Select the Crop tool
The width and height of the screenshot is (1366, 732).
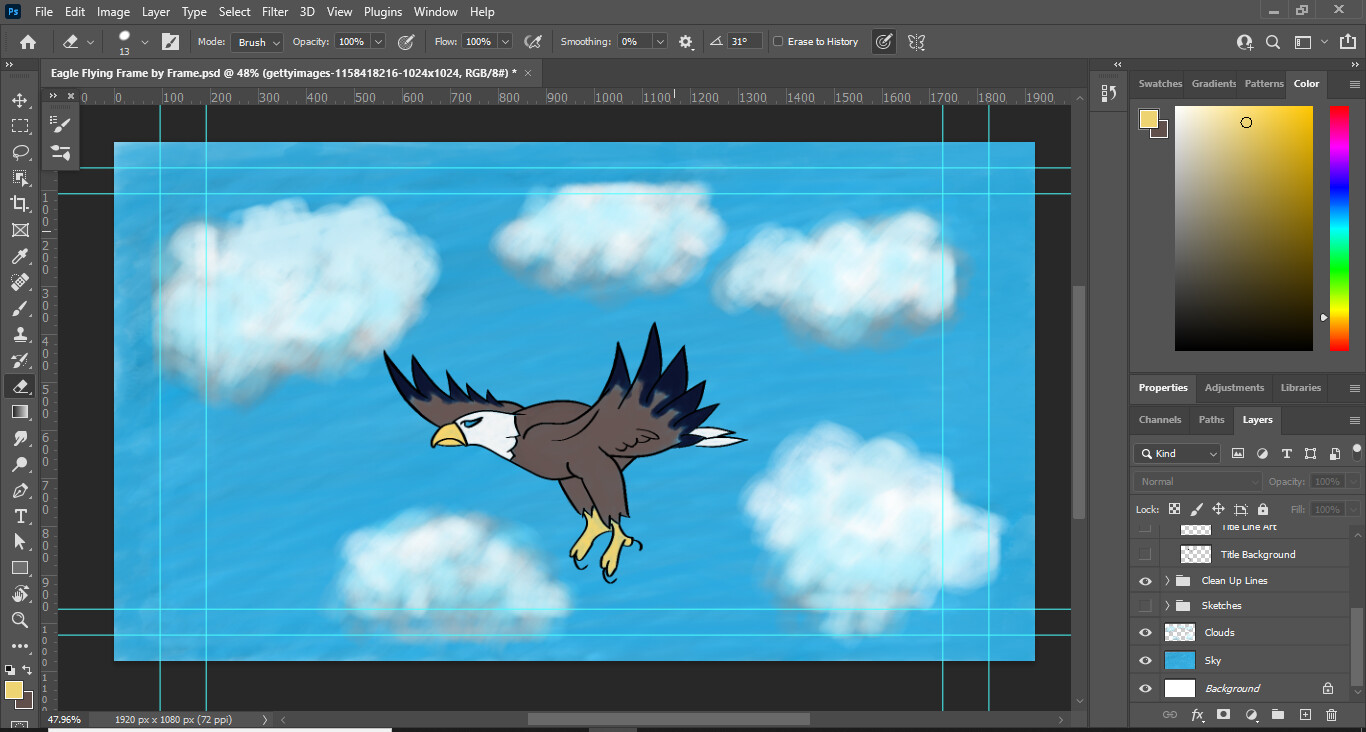(x=20, y=203)
